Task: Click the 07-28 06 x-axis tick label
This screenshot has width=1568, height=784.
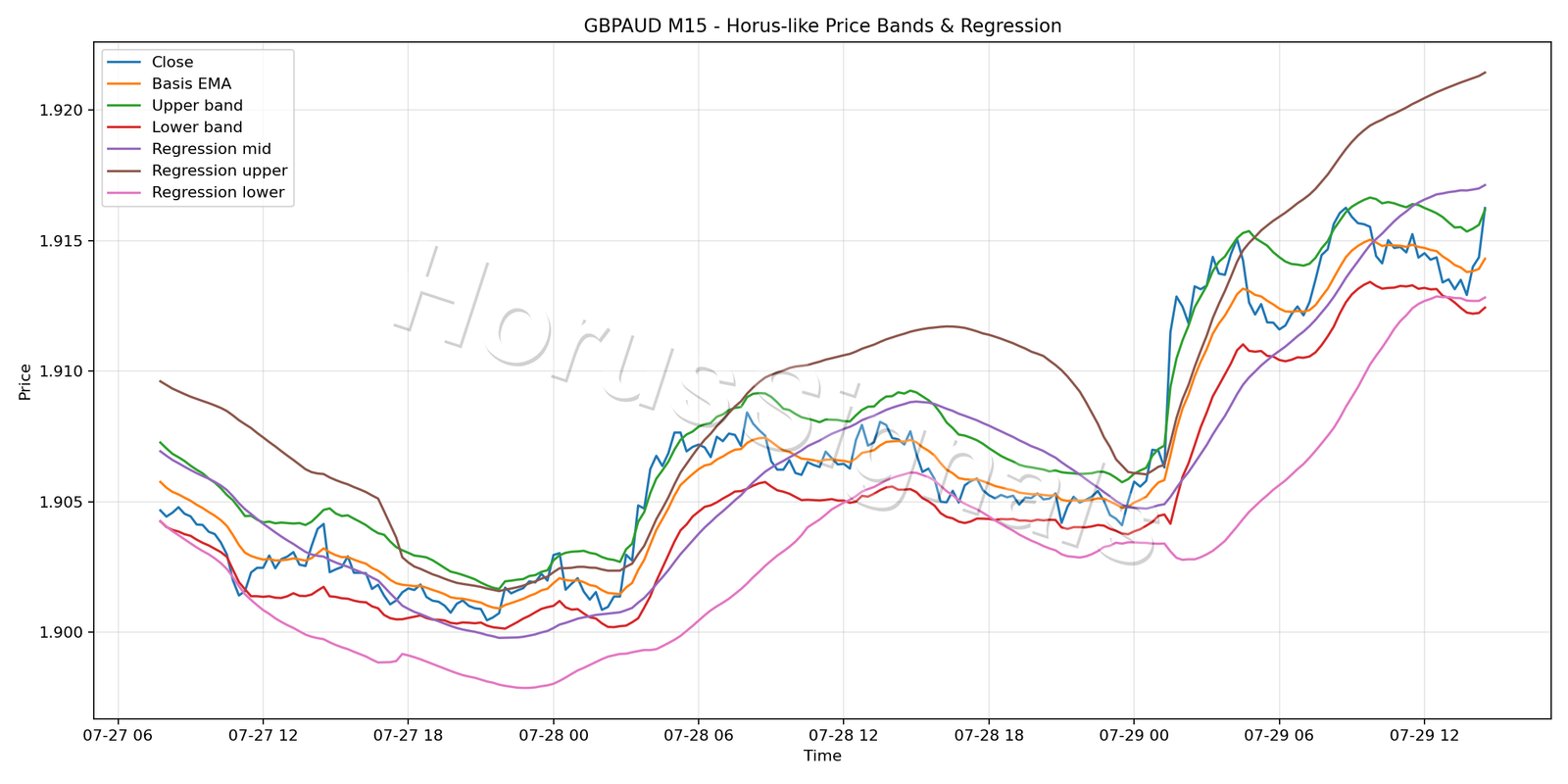Action: point(698,735)
